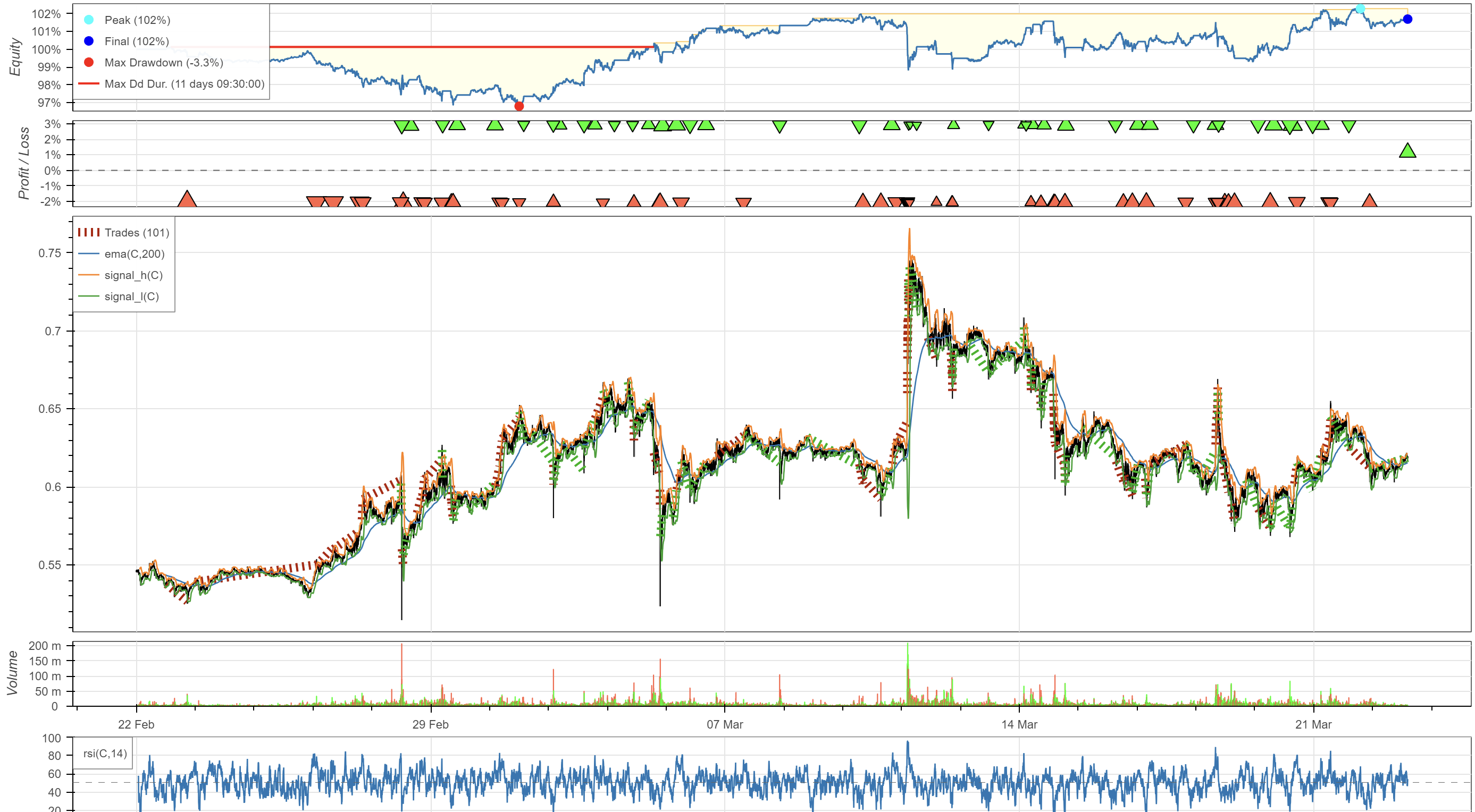Click the Max Dd Dur. legend entry
This screenshot has height=812, width=1475.
(x=185, y=84)
